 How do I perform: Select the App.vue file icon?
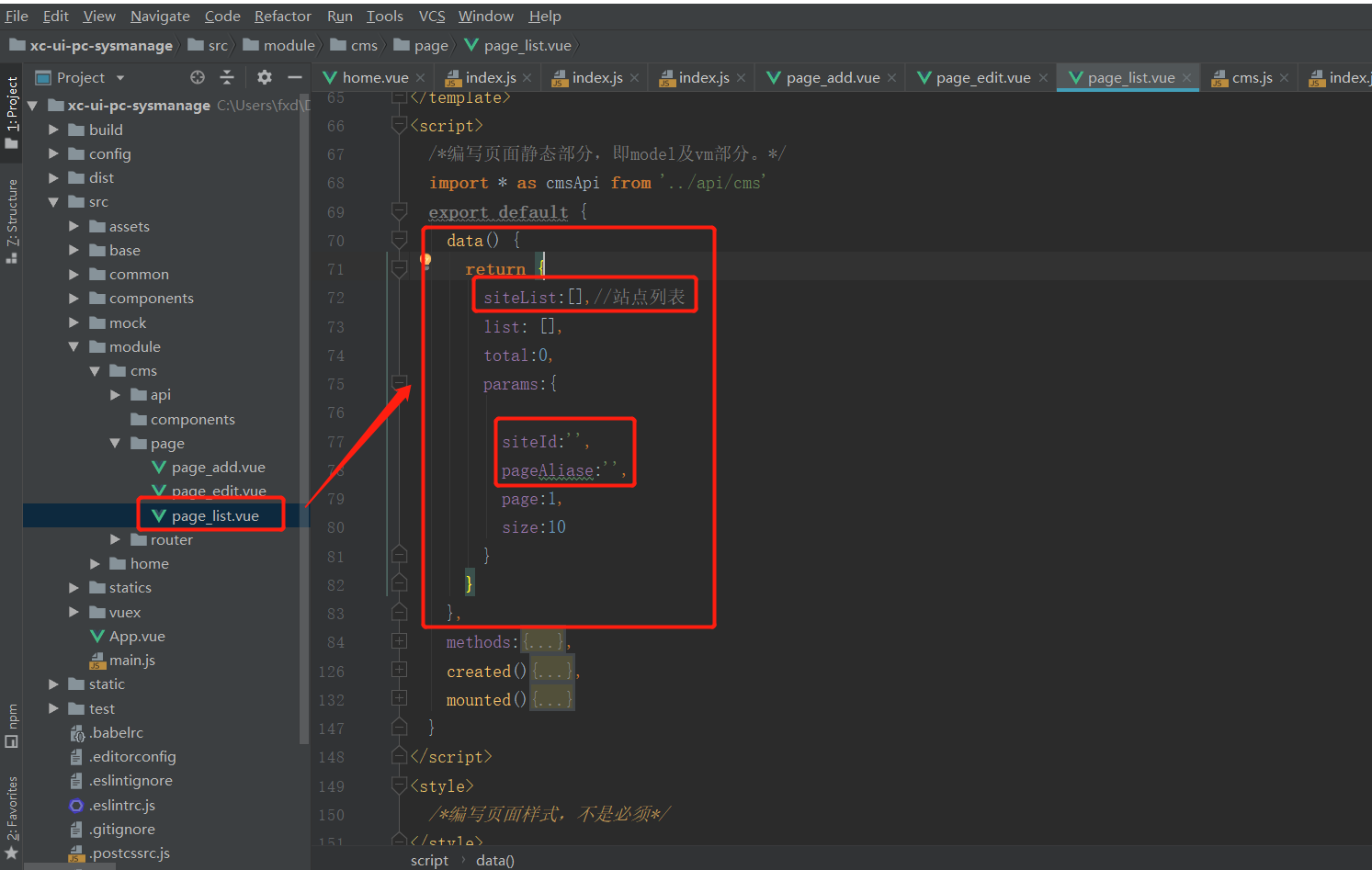click(97, 636)
